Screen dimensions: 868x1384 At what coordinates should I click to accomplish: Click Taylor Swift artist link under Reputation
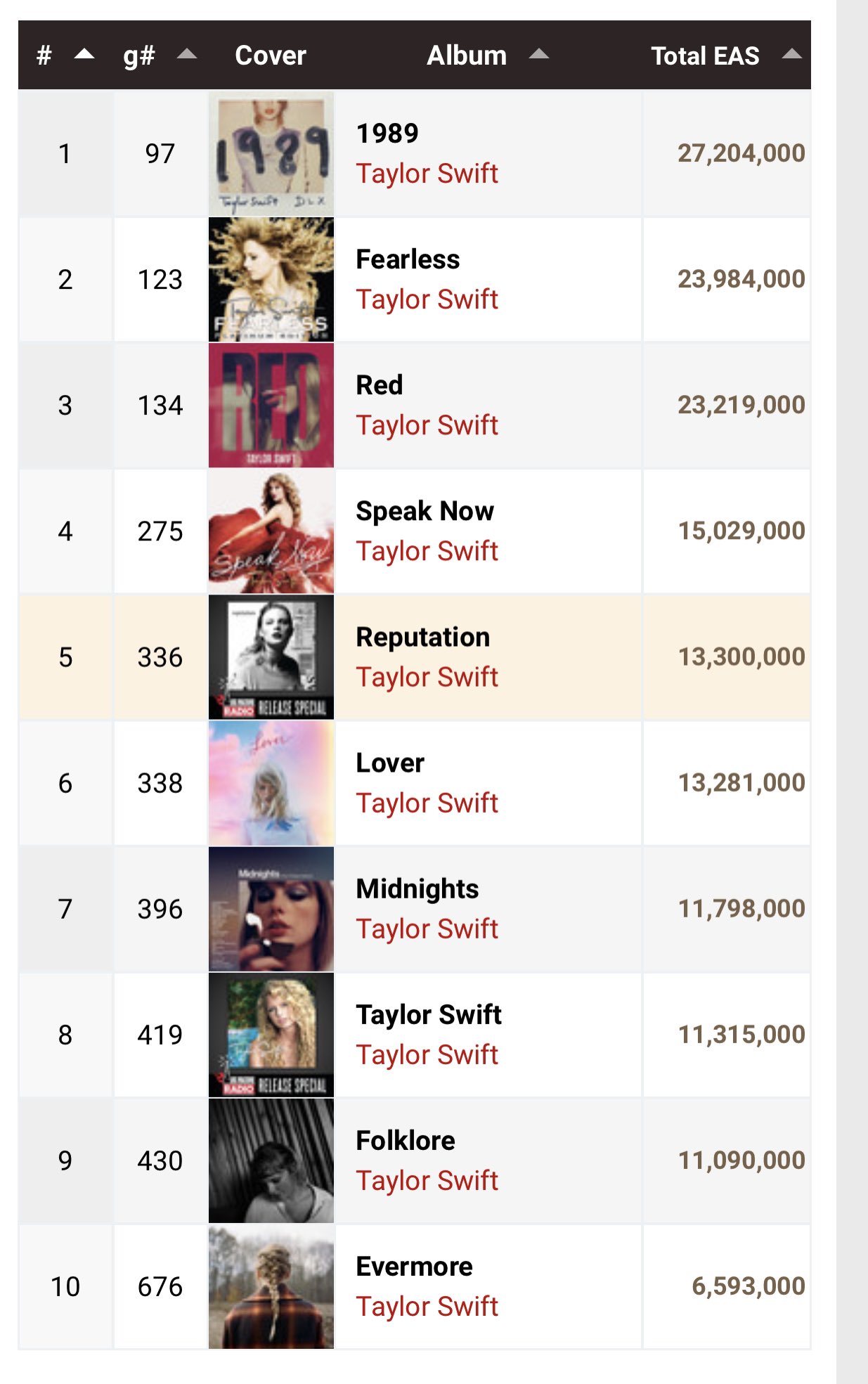tap(427, 677)
